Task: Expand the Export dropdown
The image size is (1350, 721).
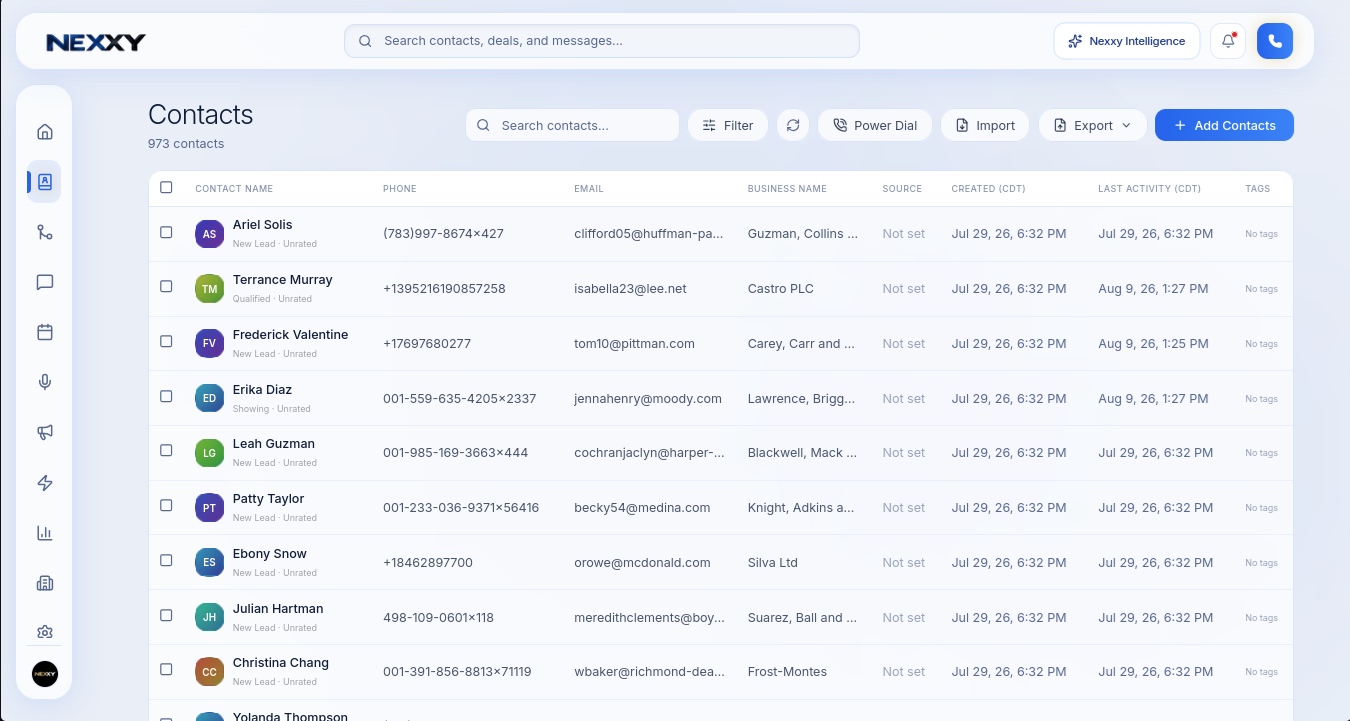Action: click(1093, 125)
